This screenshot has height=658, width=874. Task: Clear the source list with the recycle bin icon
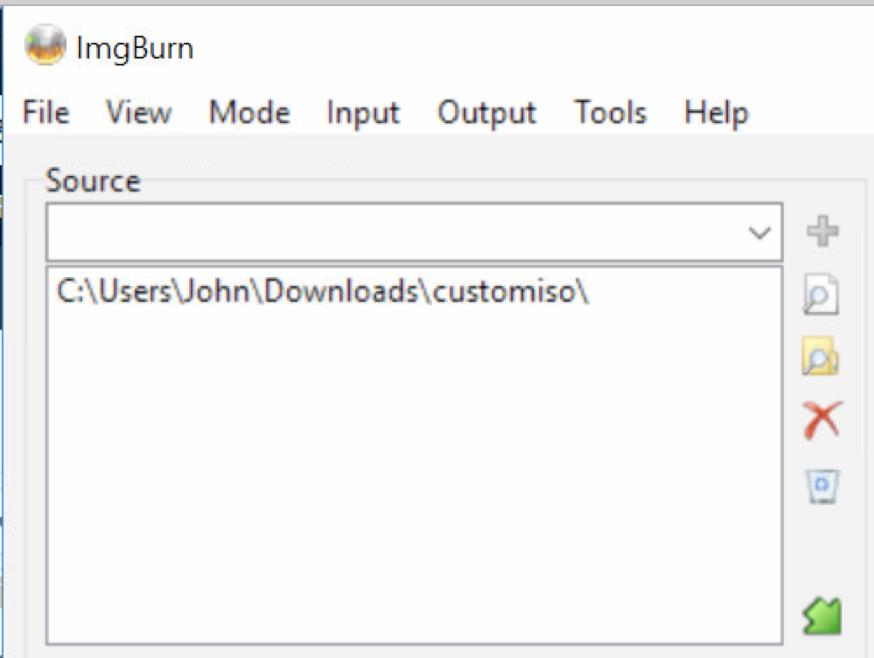(822, 486)
